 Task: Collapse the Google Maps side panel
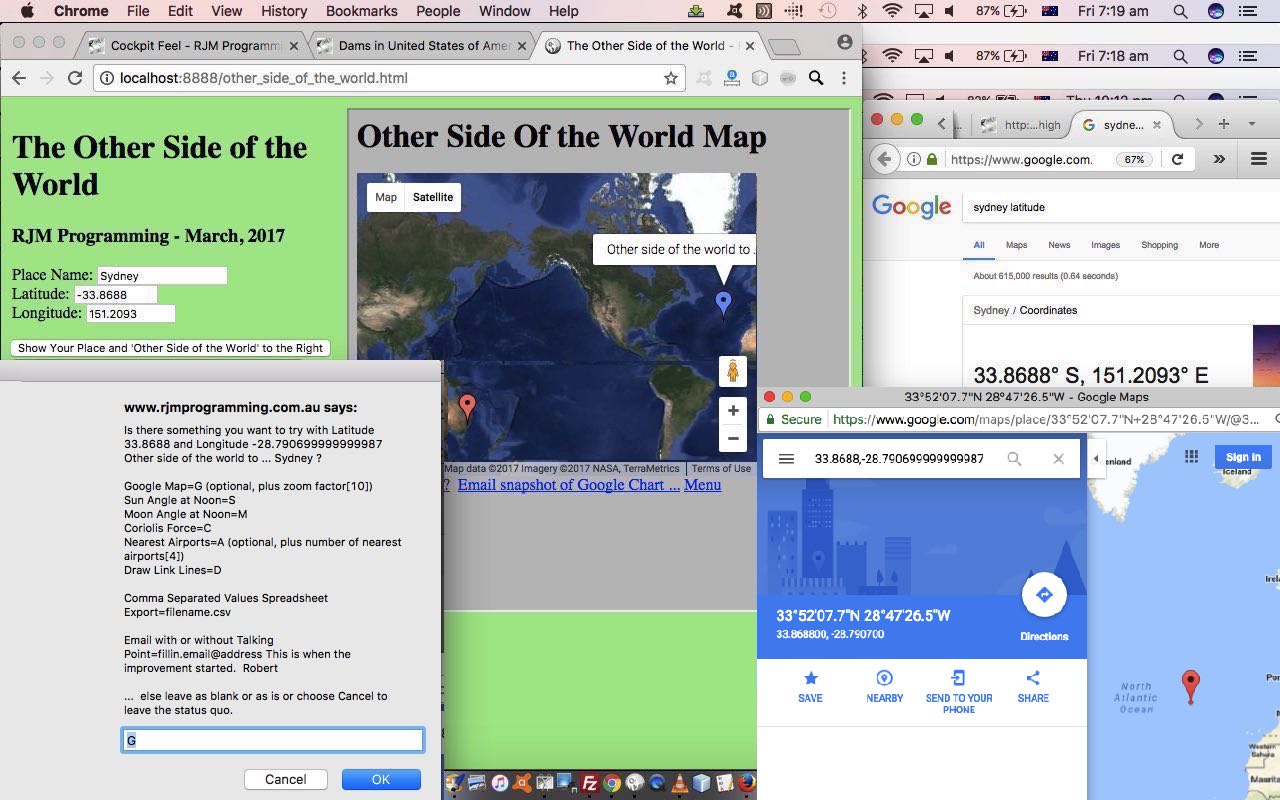tap(1096, 459)
